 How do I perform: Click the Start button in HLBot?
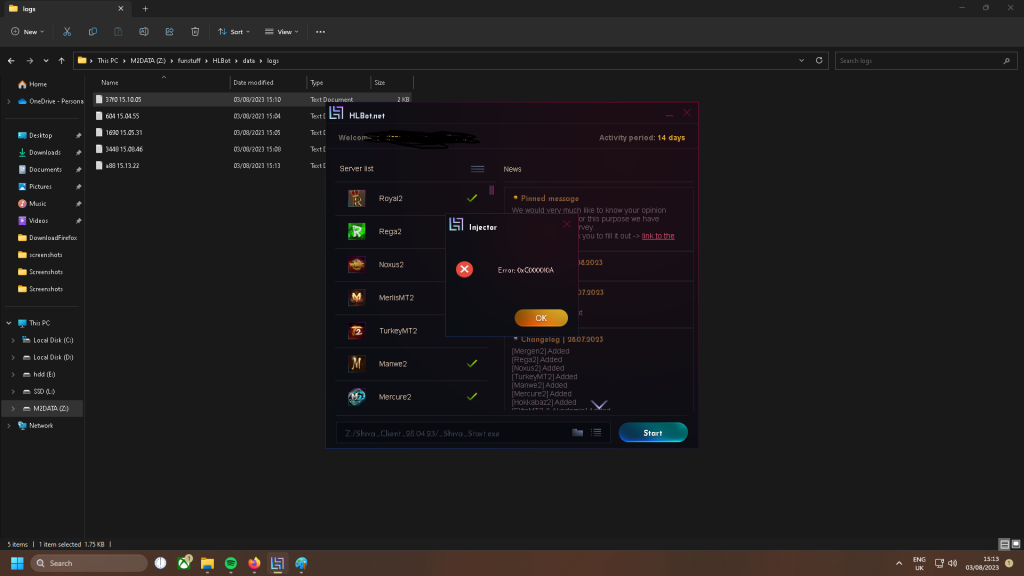tap(652, 433)
